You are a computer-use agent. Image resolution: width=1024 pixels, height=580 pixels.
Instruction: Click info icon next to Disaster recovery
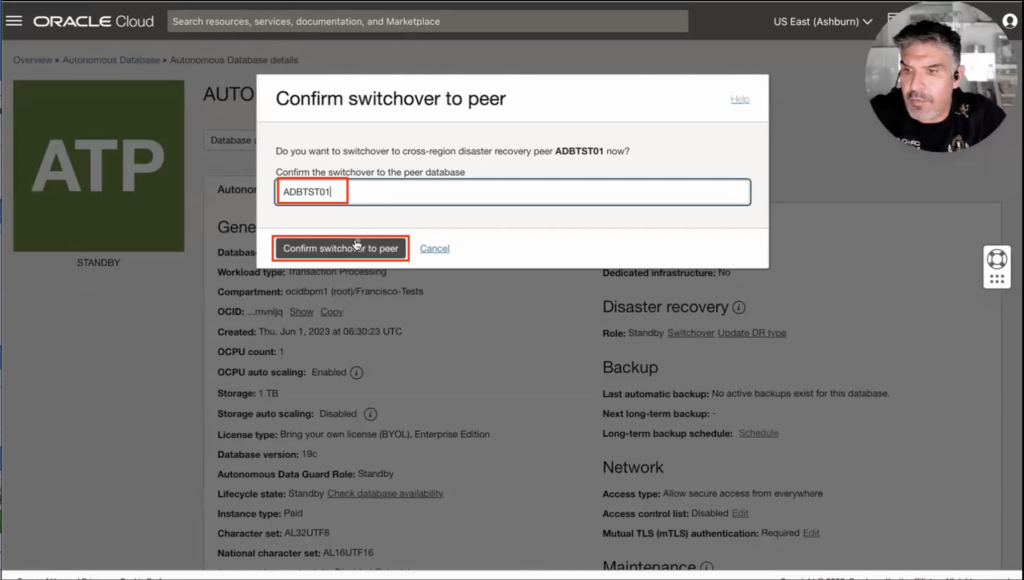[x=739, y=308]
